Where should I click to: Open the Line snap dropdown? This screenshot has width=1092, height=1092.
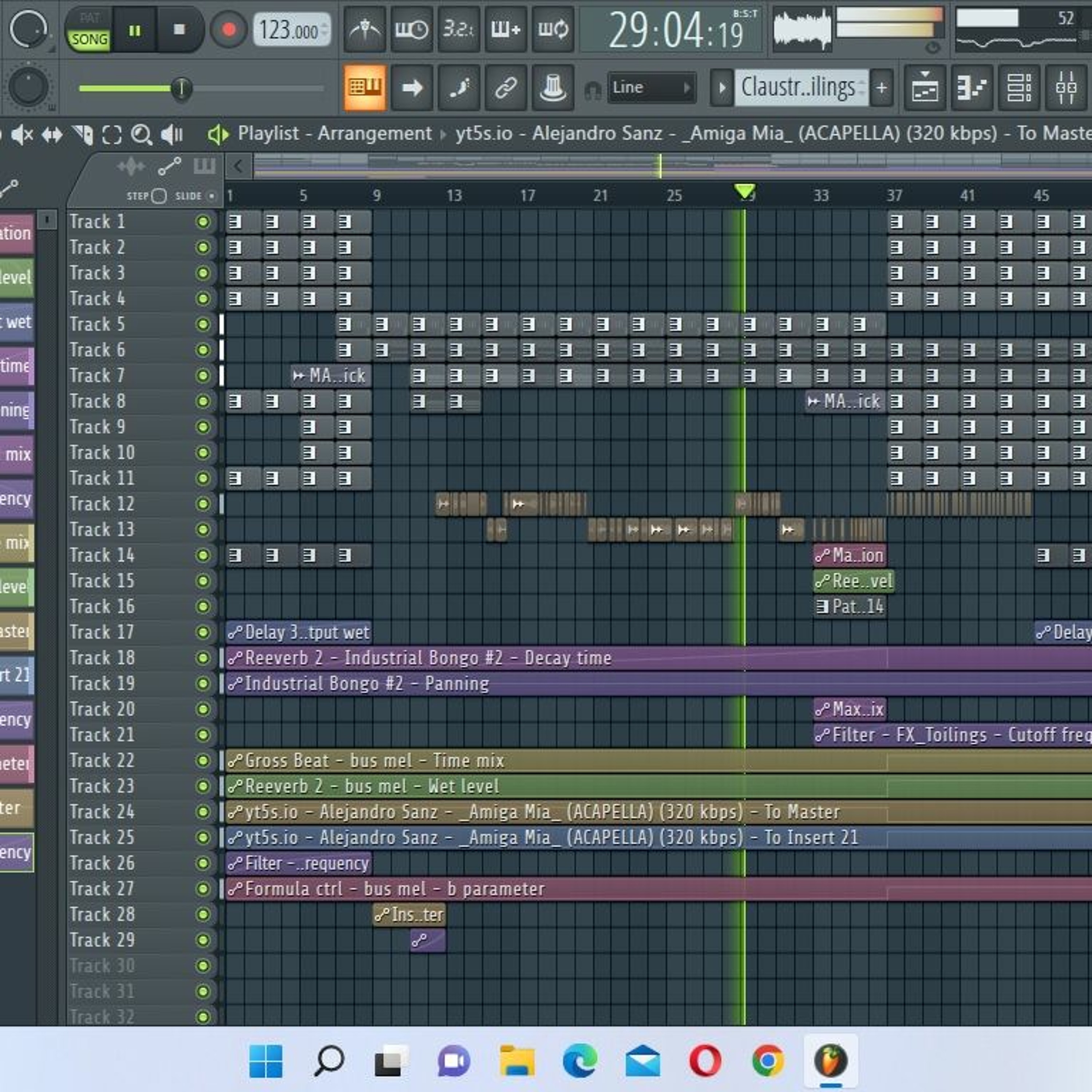pyautogui.click(x=651, y=88)
